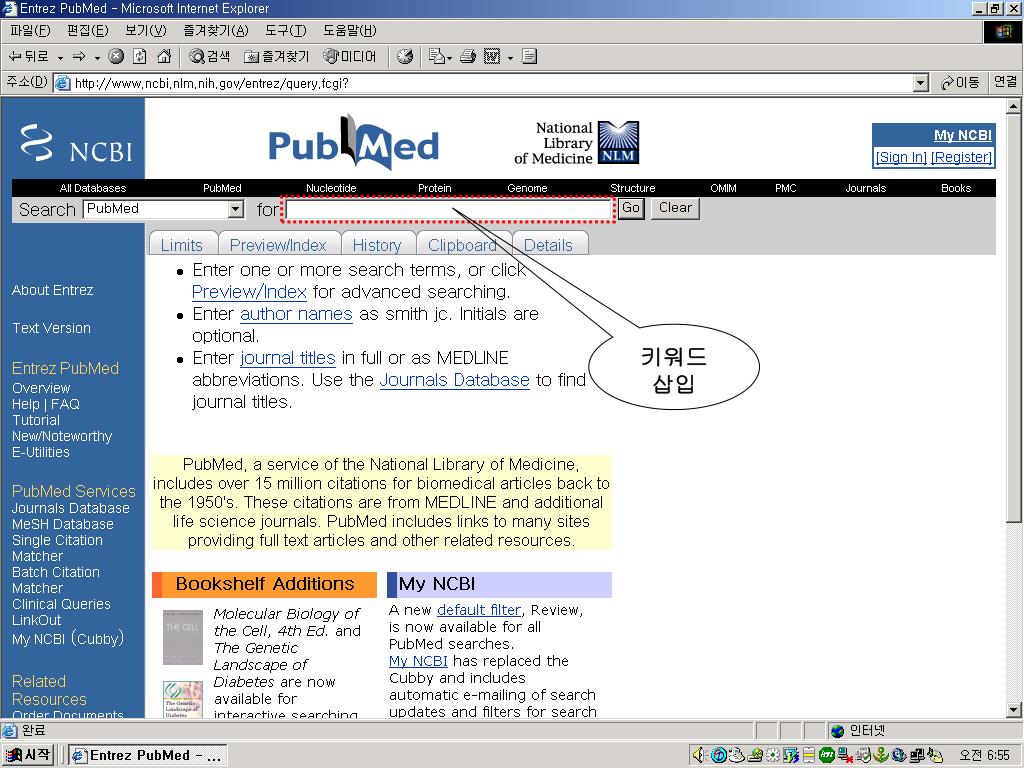Select Nucleotide in the black database bar
This screenshot has width=1024, height=768.
coord(331,188)
